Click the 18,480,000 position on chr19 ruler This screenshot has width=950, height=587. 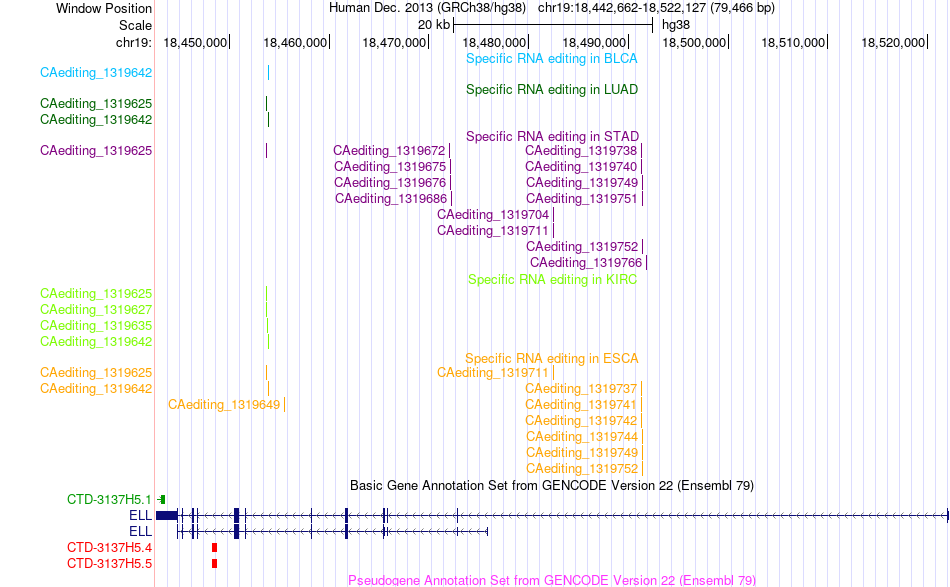494,42
